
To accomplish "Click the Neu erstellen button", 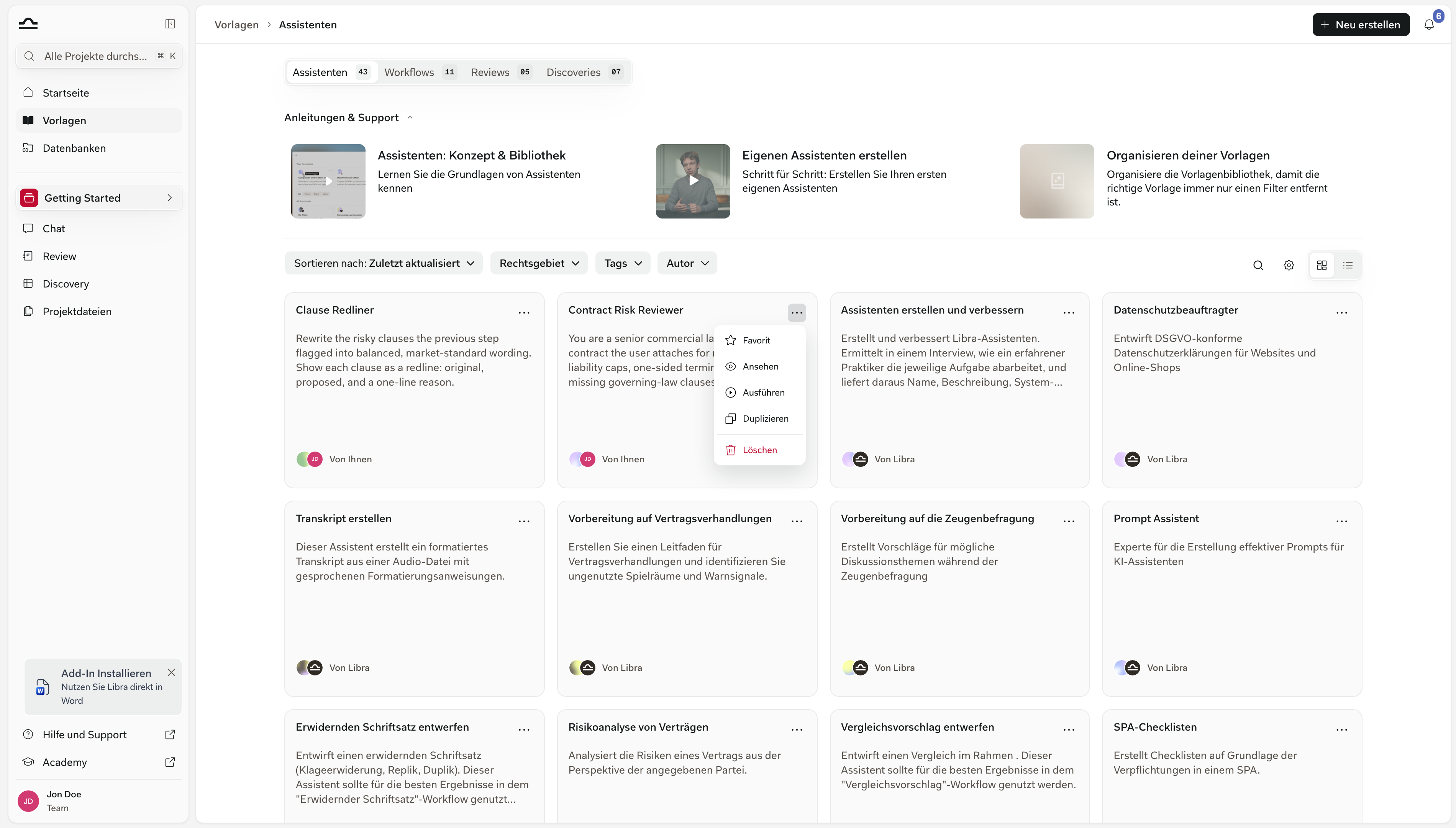I will (1361, 25).
